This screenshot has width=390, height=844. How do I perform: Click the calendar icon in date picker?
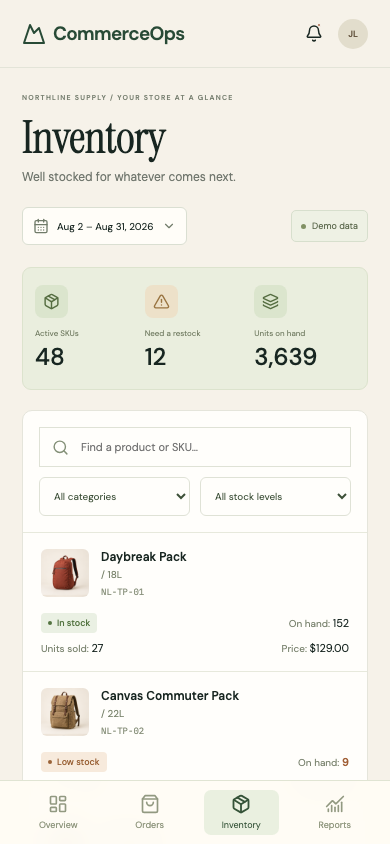[x=41, y=226]
